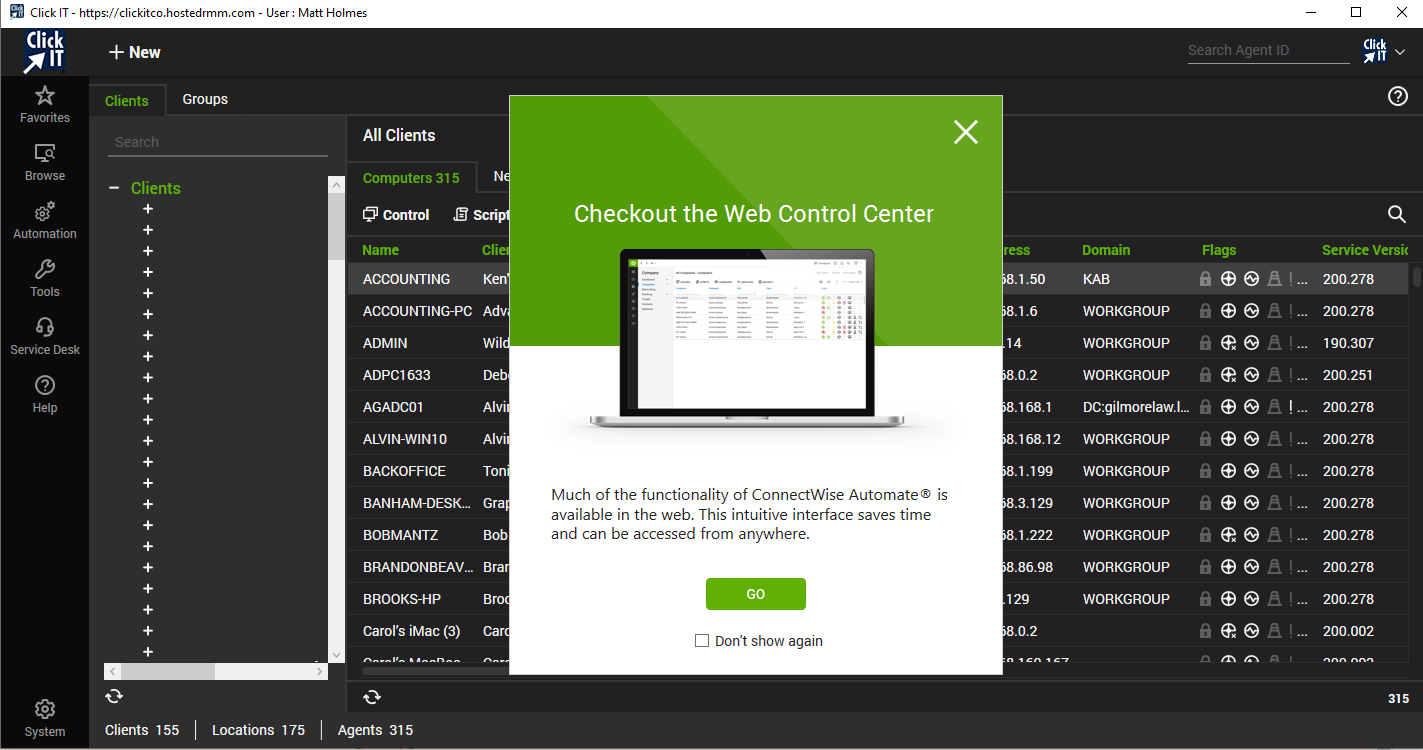Expand the first plus node under Clients
The image size is (1423, 750).
pos(148,209)
